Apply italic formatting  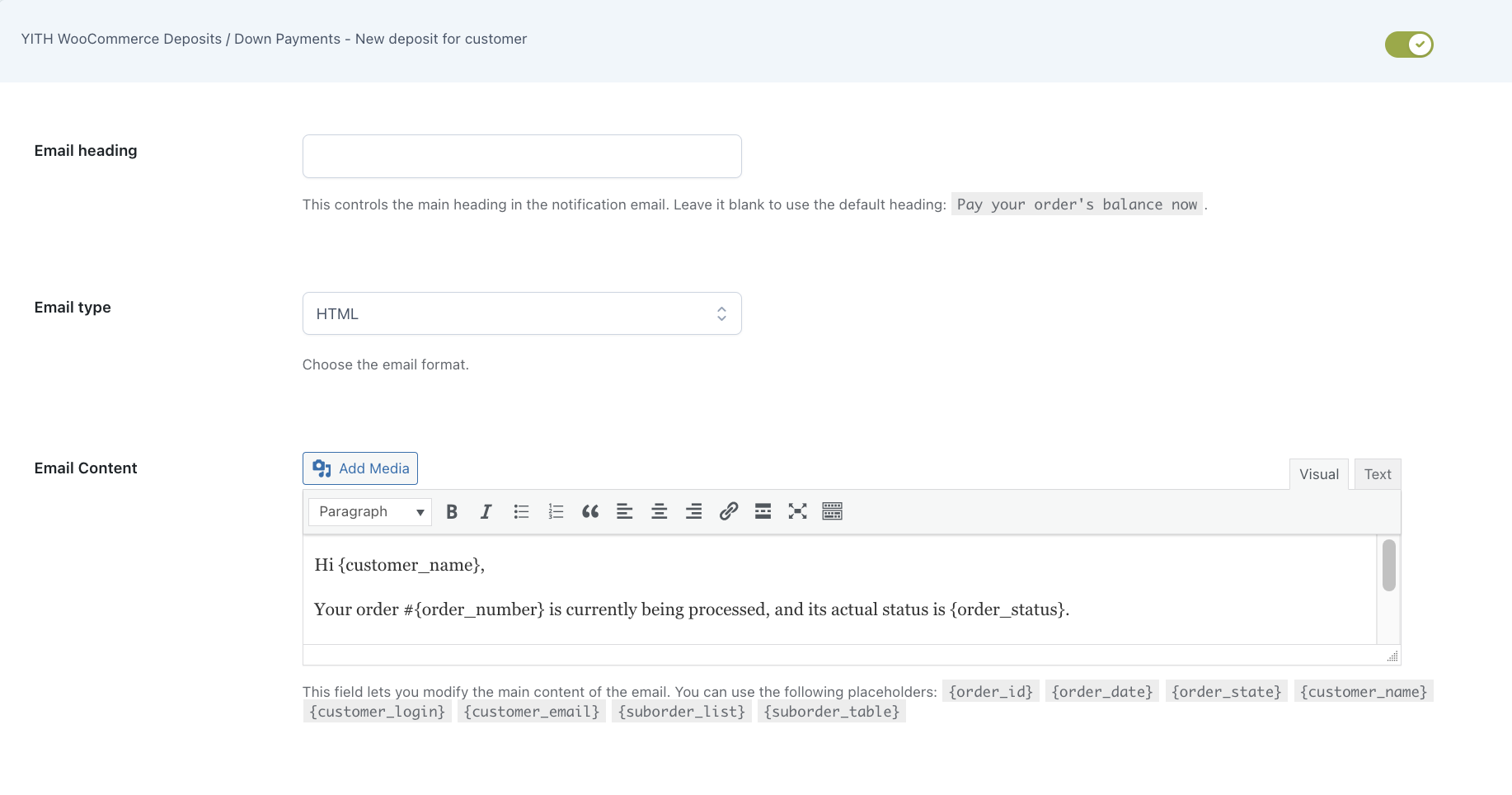(x=486, y=511)
